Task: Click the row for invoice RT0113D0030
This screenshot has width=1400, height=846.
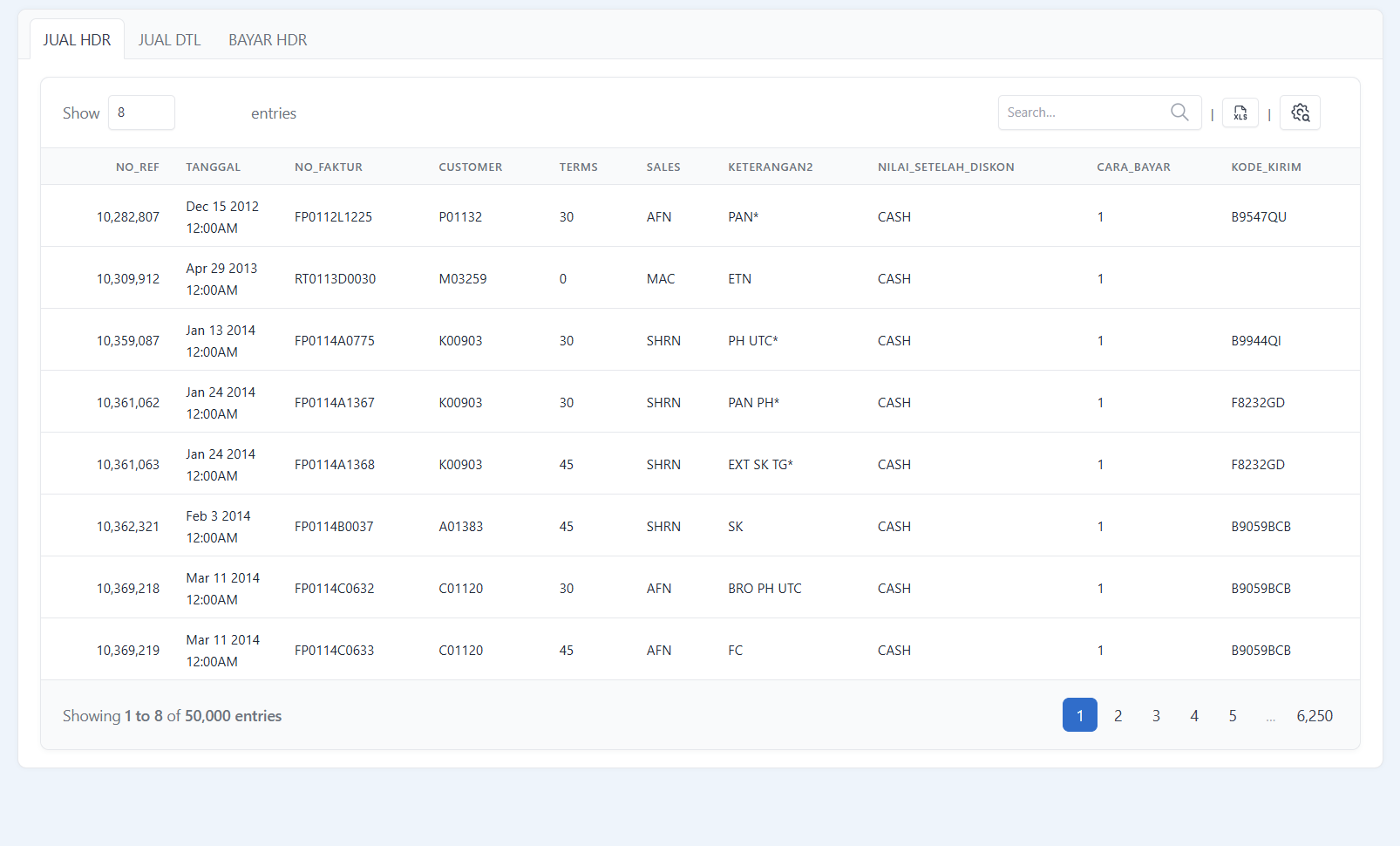Action: coord(610,278)
